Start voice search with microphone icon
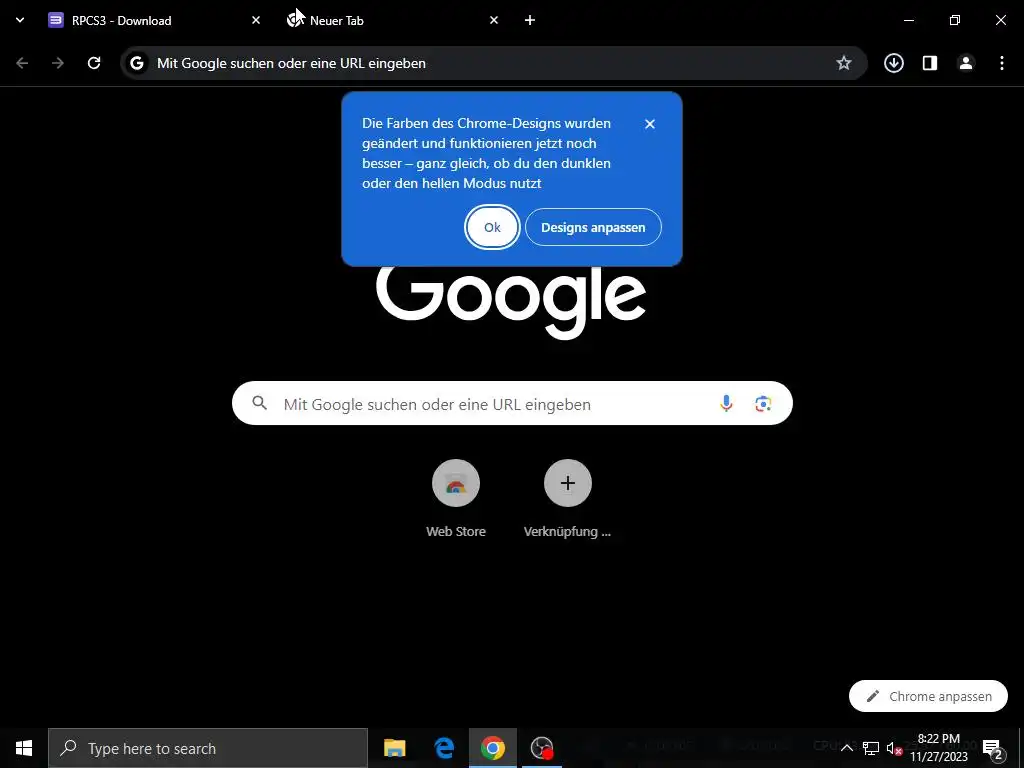Image resolution: width=1024 pixels, height=768 pixels. point(726,404)
